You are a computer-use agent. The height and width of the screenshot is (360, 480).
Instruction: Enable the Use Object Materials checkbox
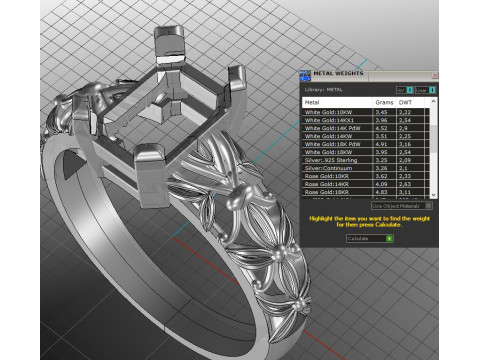[428, 206]
